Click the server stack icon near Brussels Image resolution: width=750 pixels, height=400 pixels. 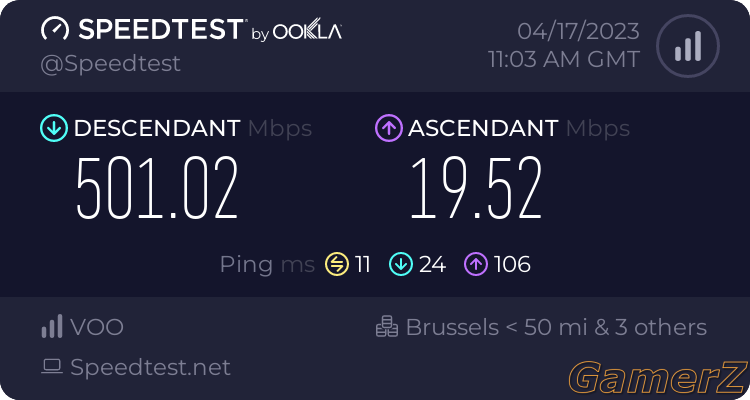(x=386, y=326)
